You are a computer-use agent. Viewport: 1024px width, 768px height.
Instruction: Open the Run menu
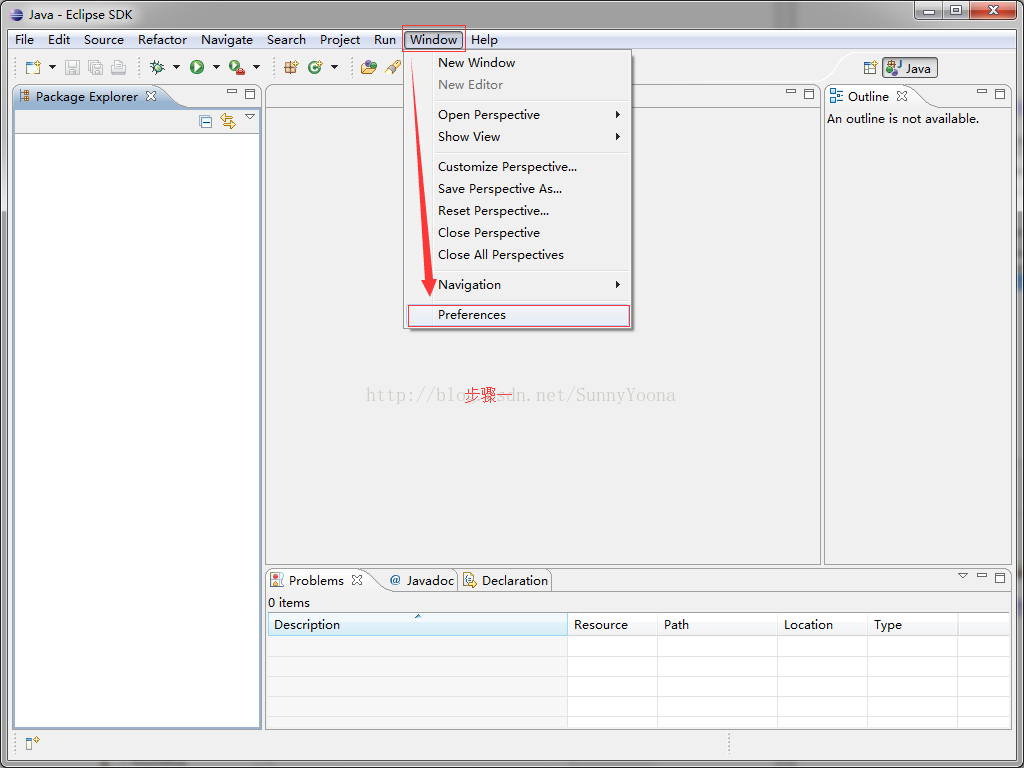click(385, 40)
